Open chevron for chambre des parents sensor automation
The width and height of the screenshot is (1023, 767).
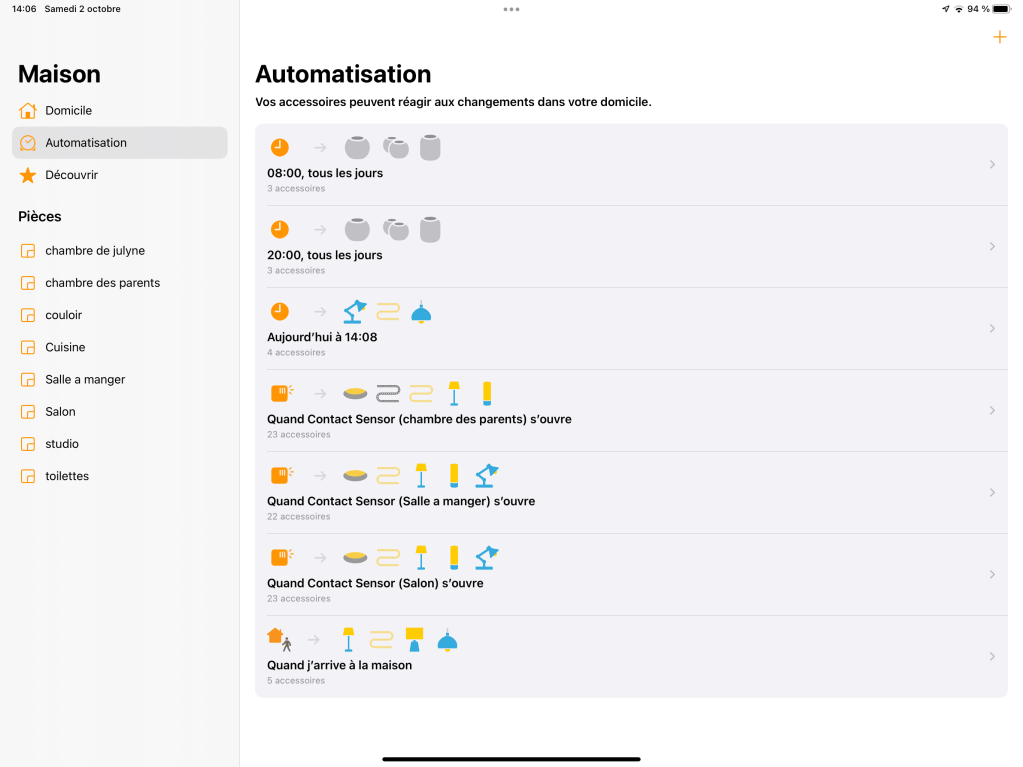(991, 410)
